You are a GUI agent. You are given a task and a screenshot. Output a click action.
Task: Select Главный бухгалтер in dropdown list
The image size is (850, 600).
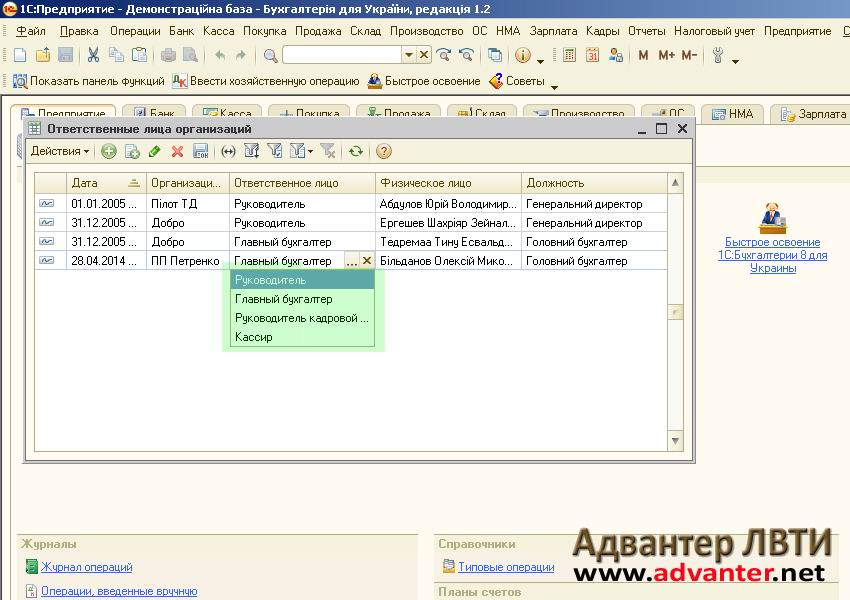coord(302,299)
